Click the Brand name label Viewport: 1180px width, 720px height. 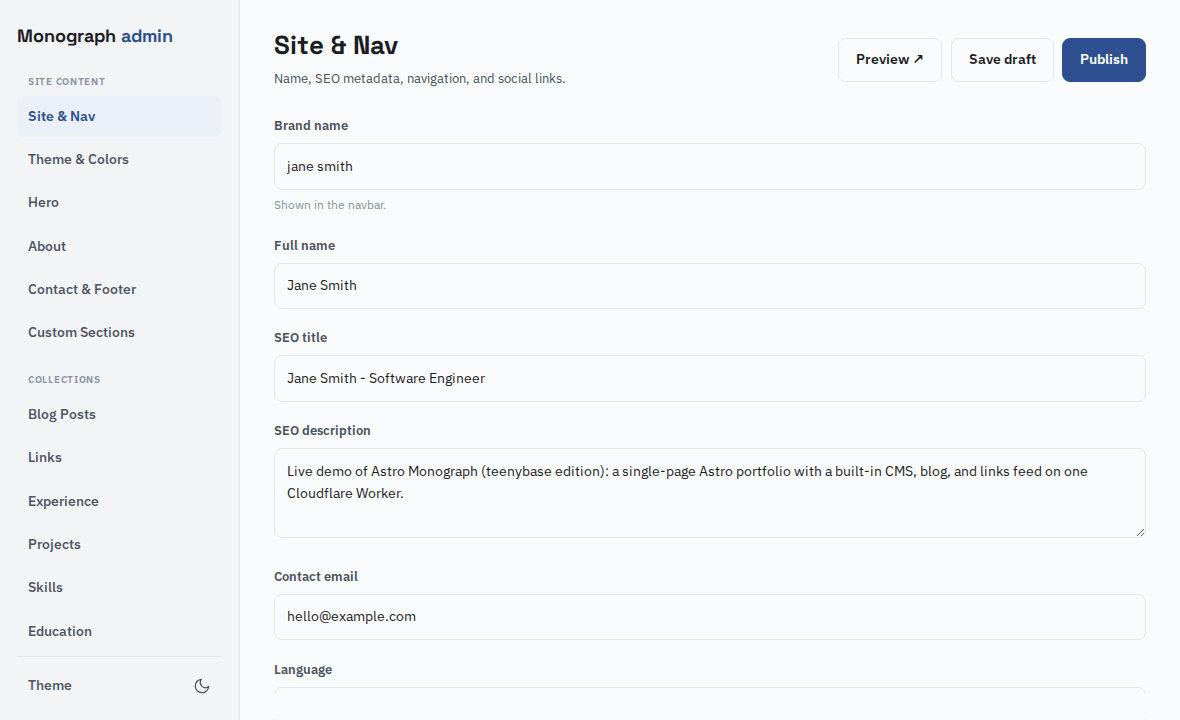[311, 126]
